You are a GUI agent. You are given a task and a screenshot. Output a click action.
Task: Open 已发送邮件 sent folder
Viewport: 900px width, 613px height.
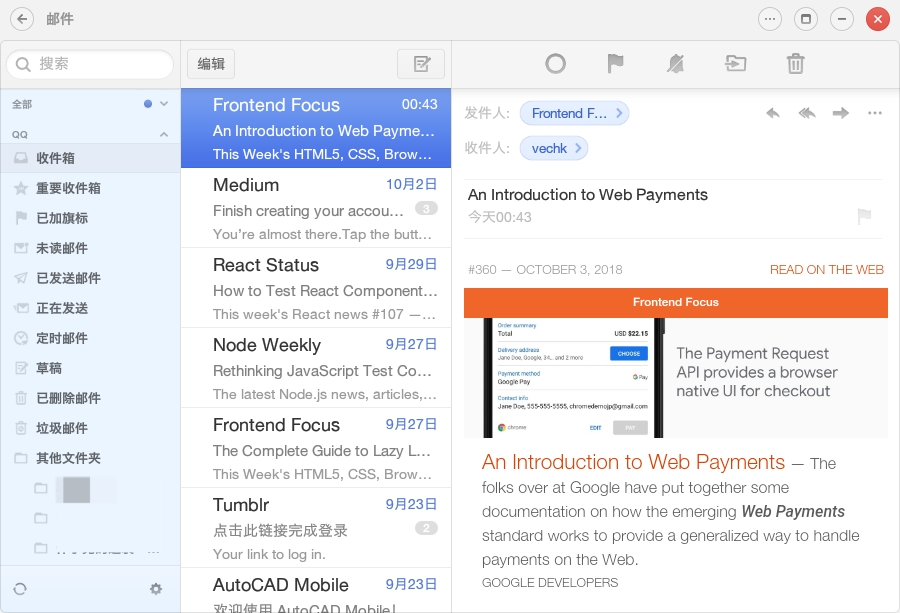90,278
